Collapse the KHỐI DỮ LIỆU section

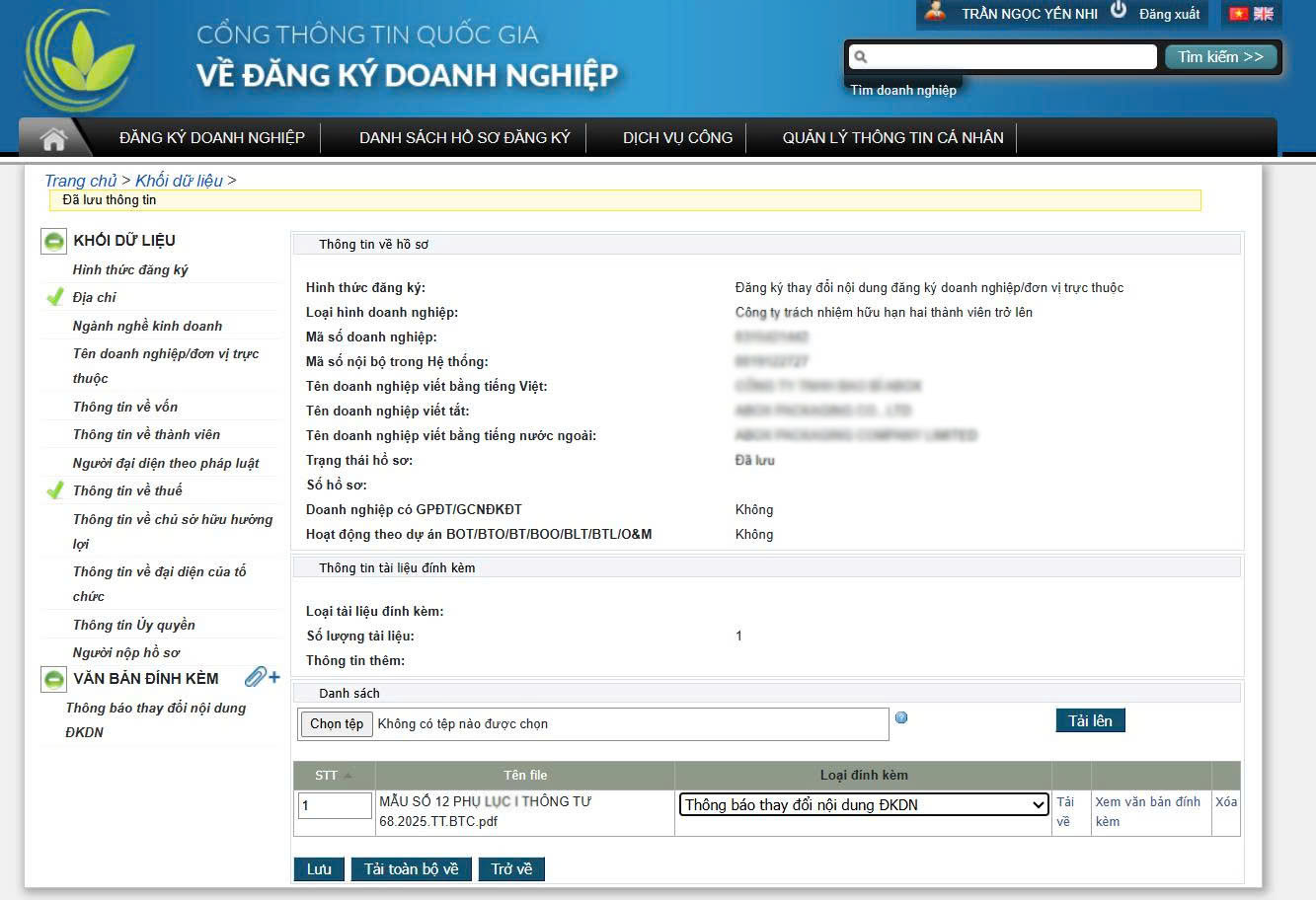click(54, 241)
